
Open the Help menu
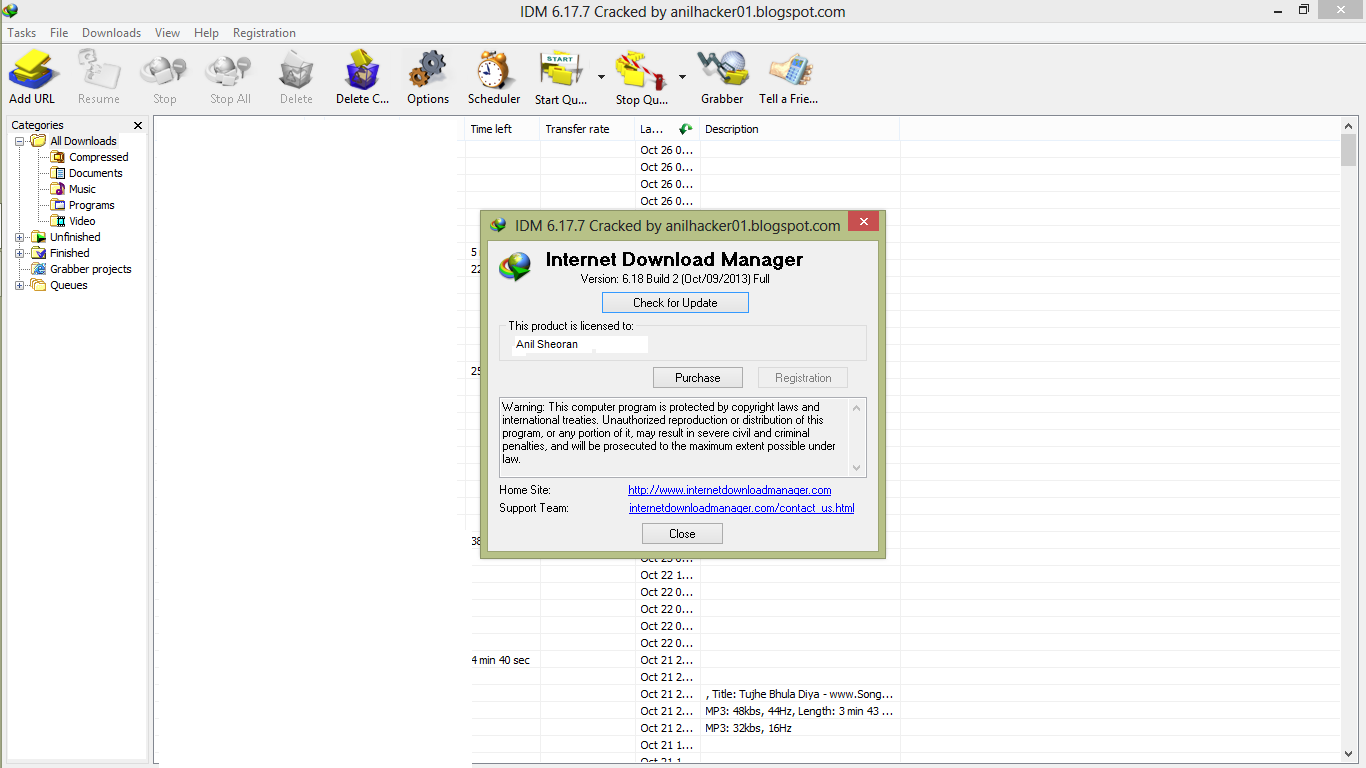click(206, 33)
